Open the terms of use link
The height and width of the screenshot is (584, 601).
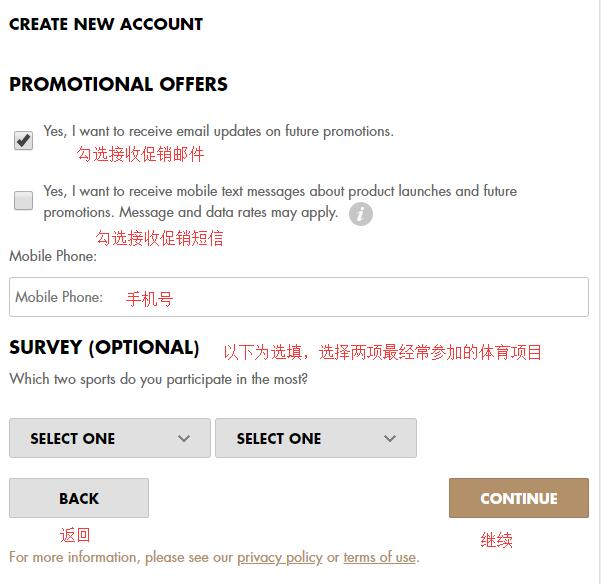(x=379, y=557)
